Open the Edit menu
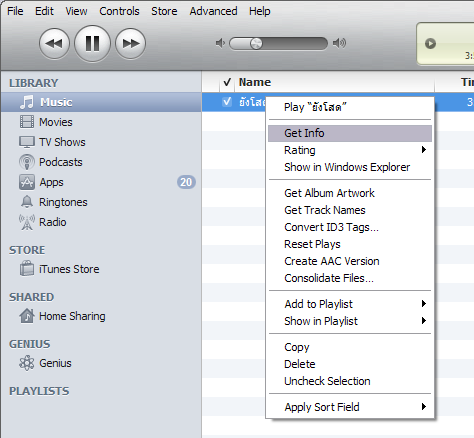The height and width of the screenshot is (438, 474). point(44,11)
